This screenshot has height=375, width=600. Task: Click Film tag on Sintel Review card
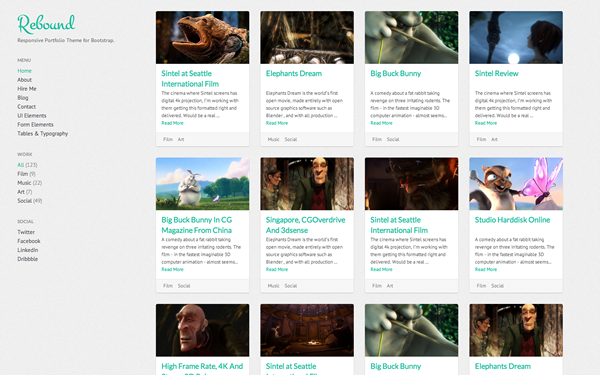coord(481,140)
